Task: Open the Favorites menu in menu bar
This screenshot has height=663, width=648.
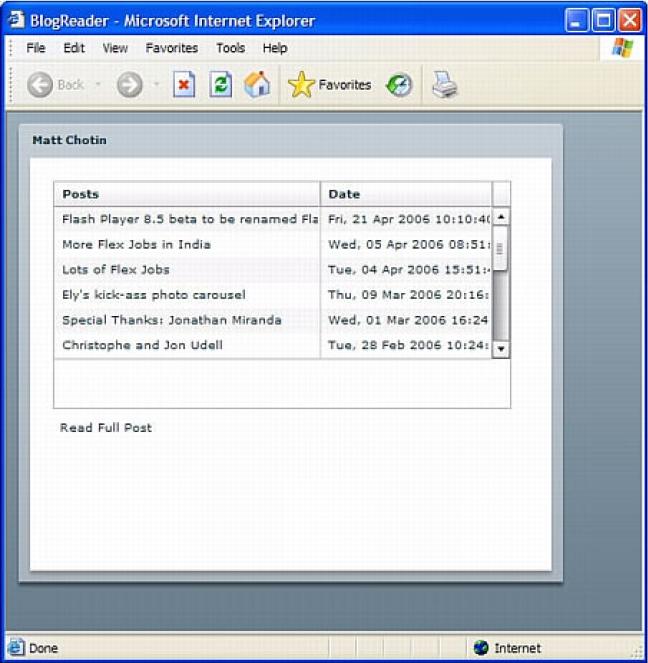Action: (171, 48)
